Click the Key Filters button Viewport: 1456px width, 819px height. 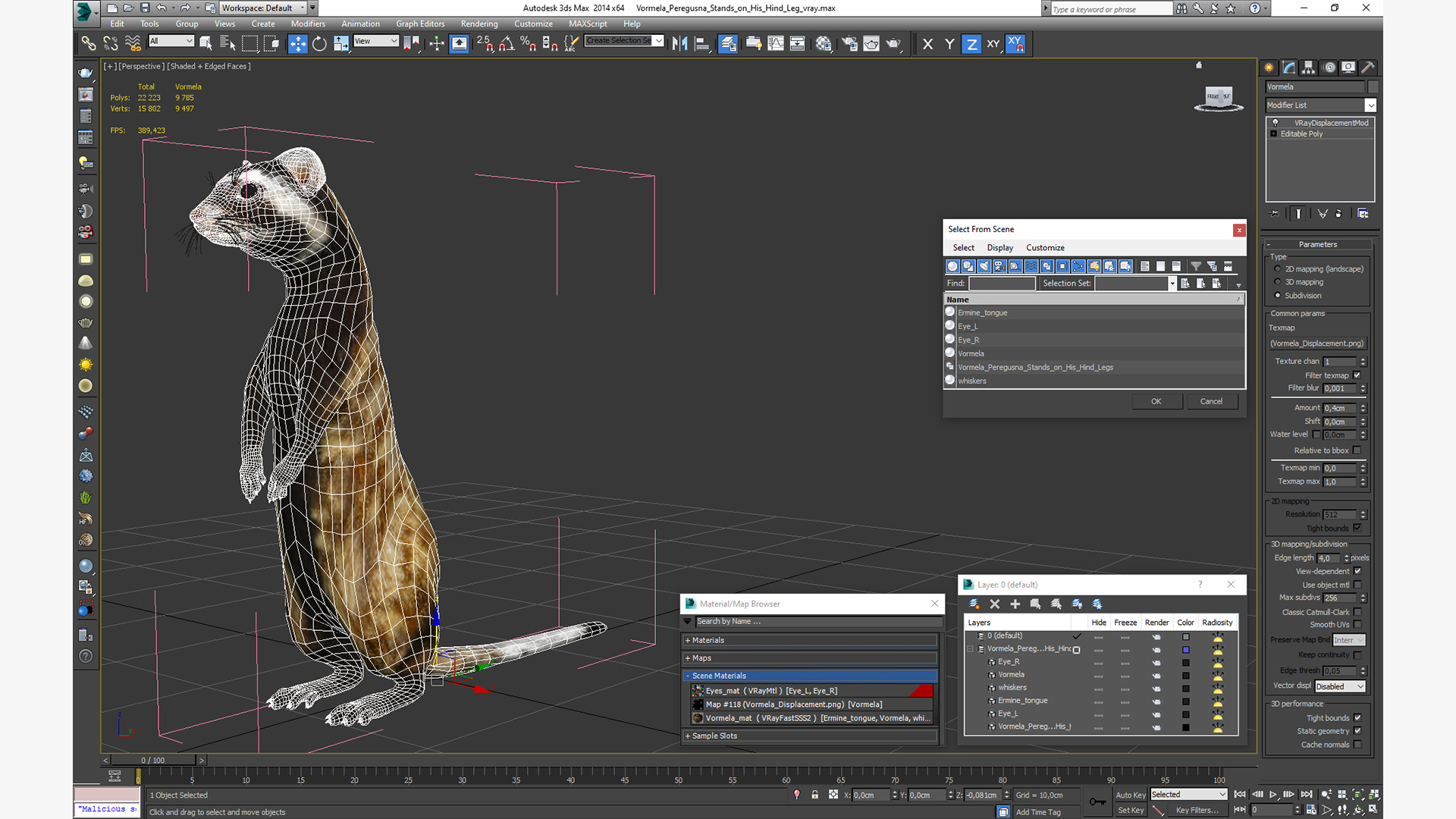(x=1197, y=810)
